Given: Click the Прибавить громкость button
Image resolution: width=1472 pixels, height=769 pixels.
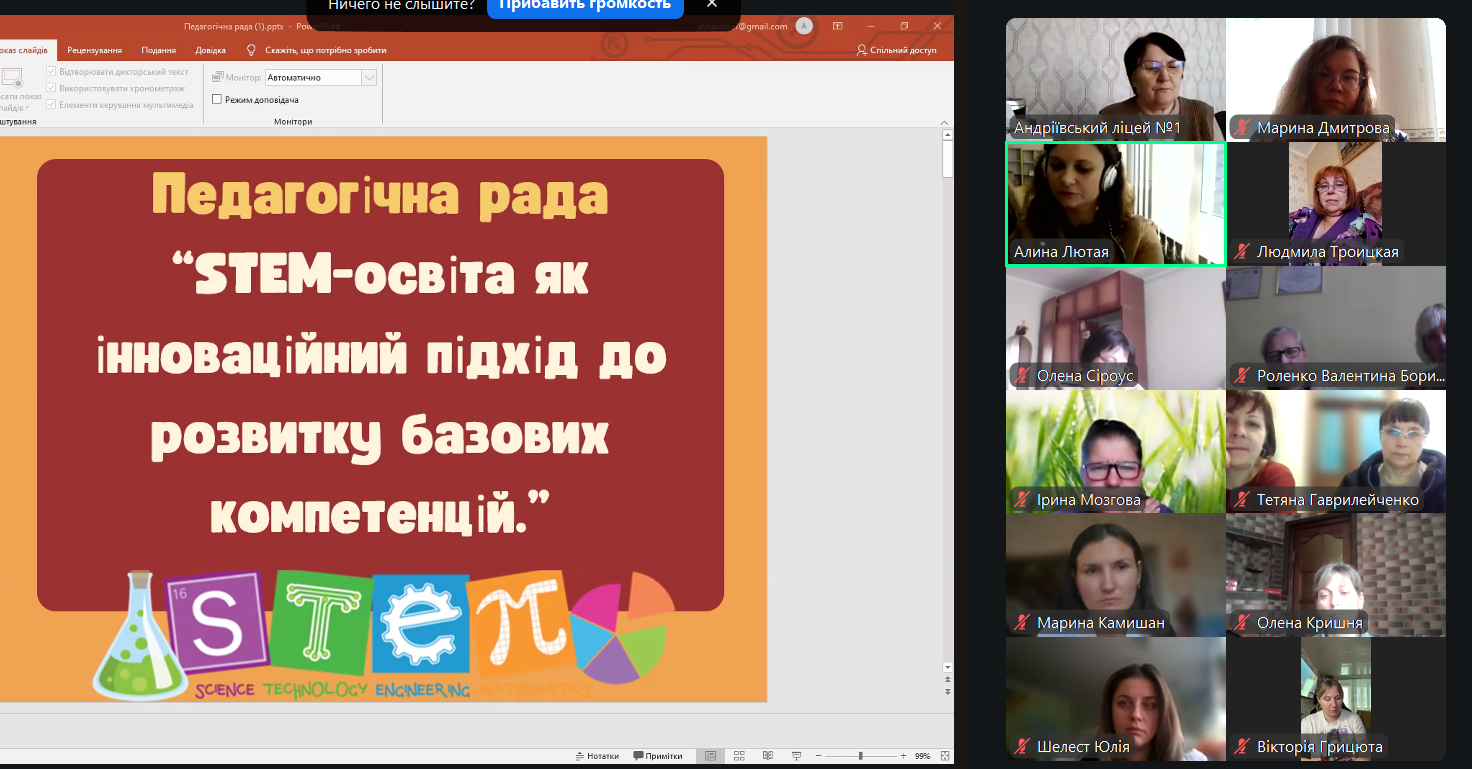Looking at the screenshot, I should point(585,5).
